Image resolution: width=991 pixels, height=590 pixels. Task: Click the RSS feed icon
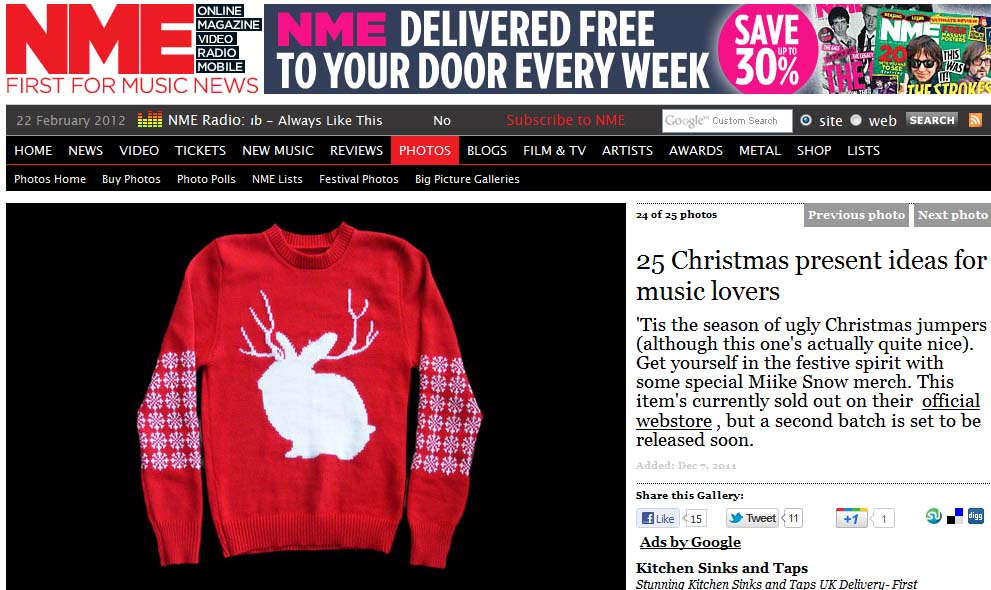click(x=975, y=120)
